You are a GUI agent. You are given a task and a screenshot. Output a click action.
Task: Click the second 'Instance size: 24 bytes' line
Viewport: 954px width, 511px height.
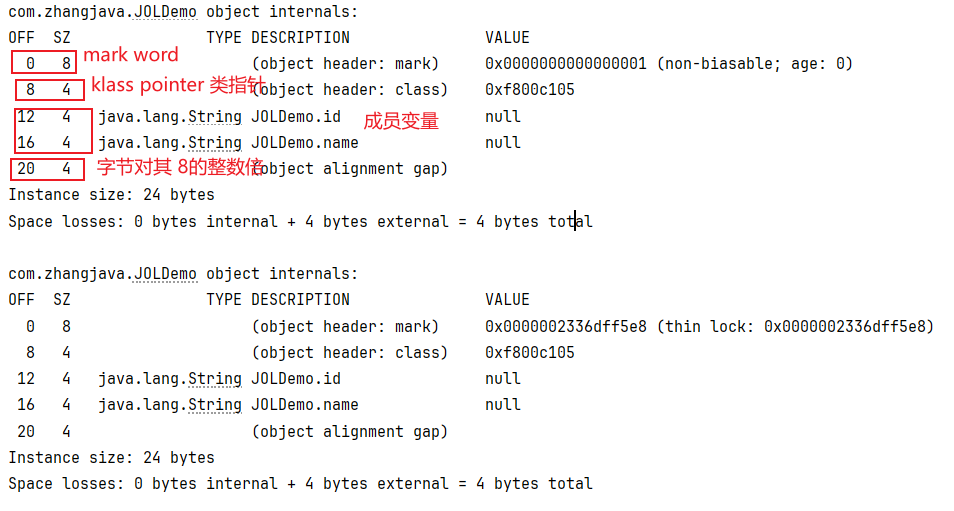tap(111, 457)
